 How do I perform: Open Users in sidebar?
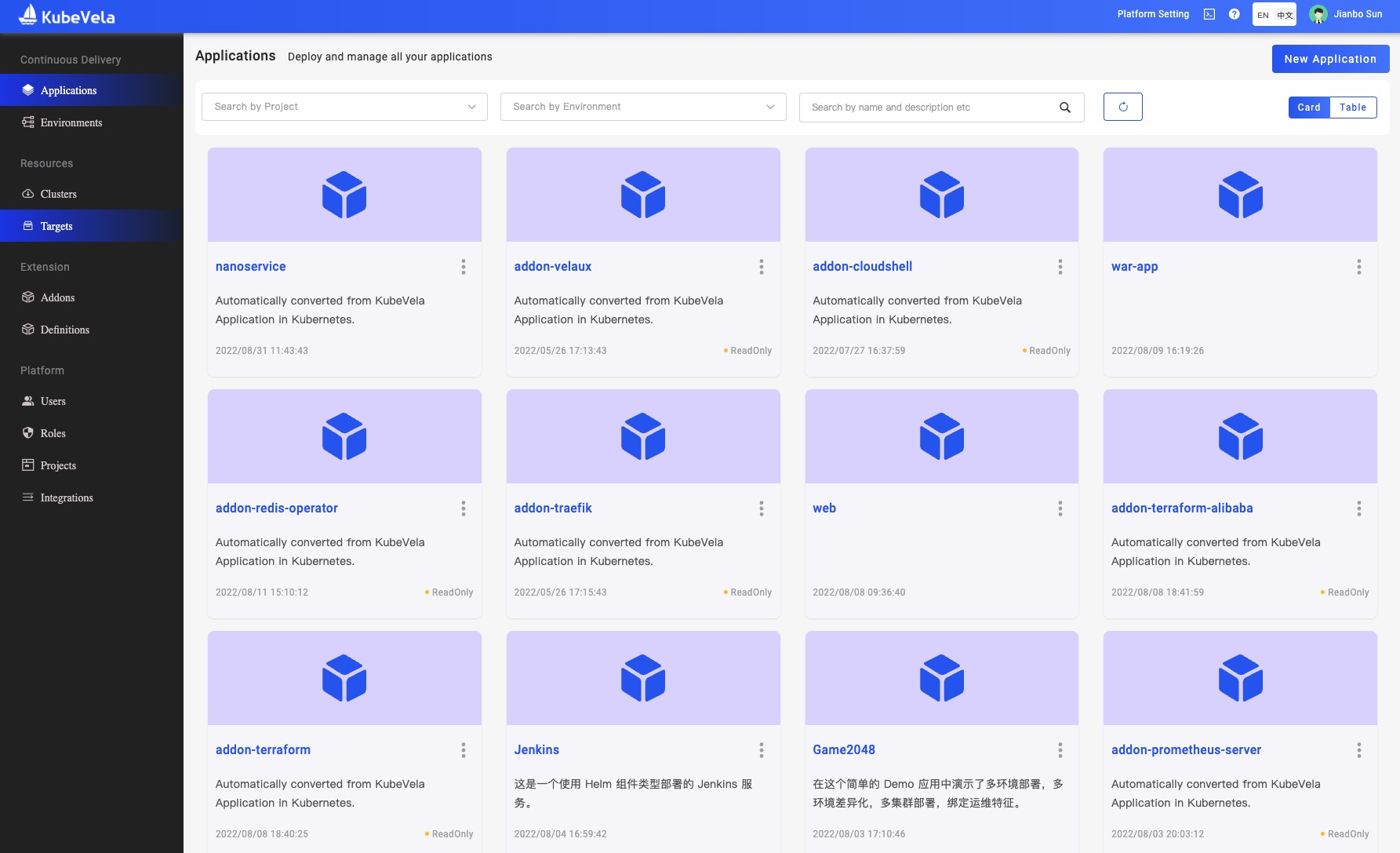tap(92, 401)
